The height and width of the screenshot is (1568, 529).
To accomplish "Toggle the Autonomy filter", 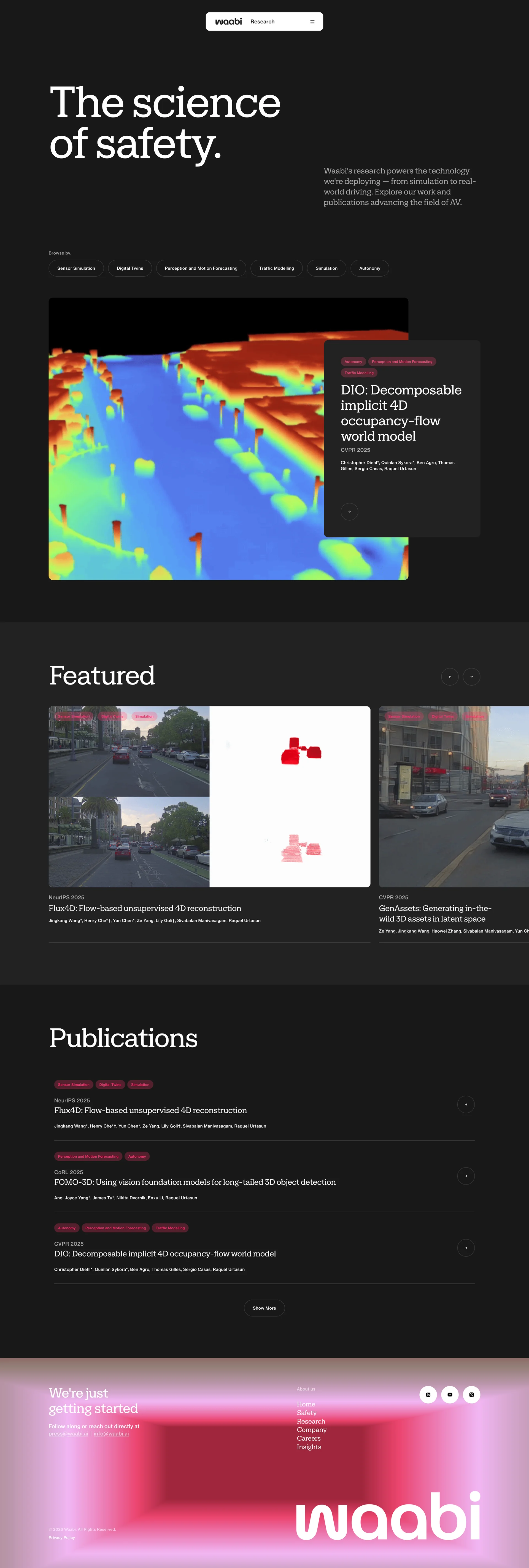I will click(369, 268).
